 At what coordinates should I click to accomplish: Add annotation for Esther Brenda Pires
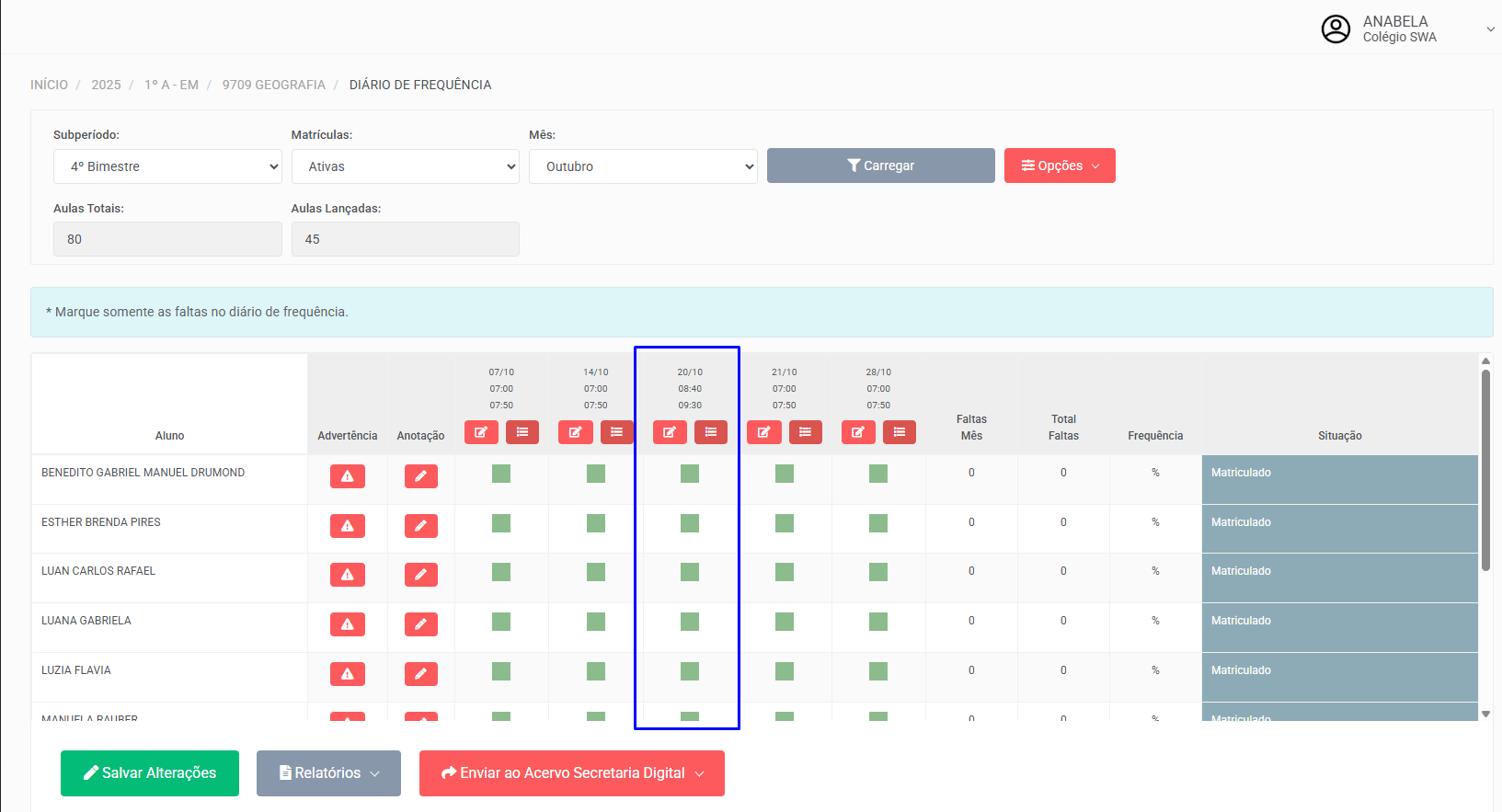tap(421, 526)
